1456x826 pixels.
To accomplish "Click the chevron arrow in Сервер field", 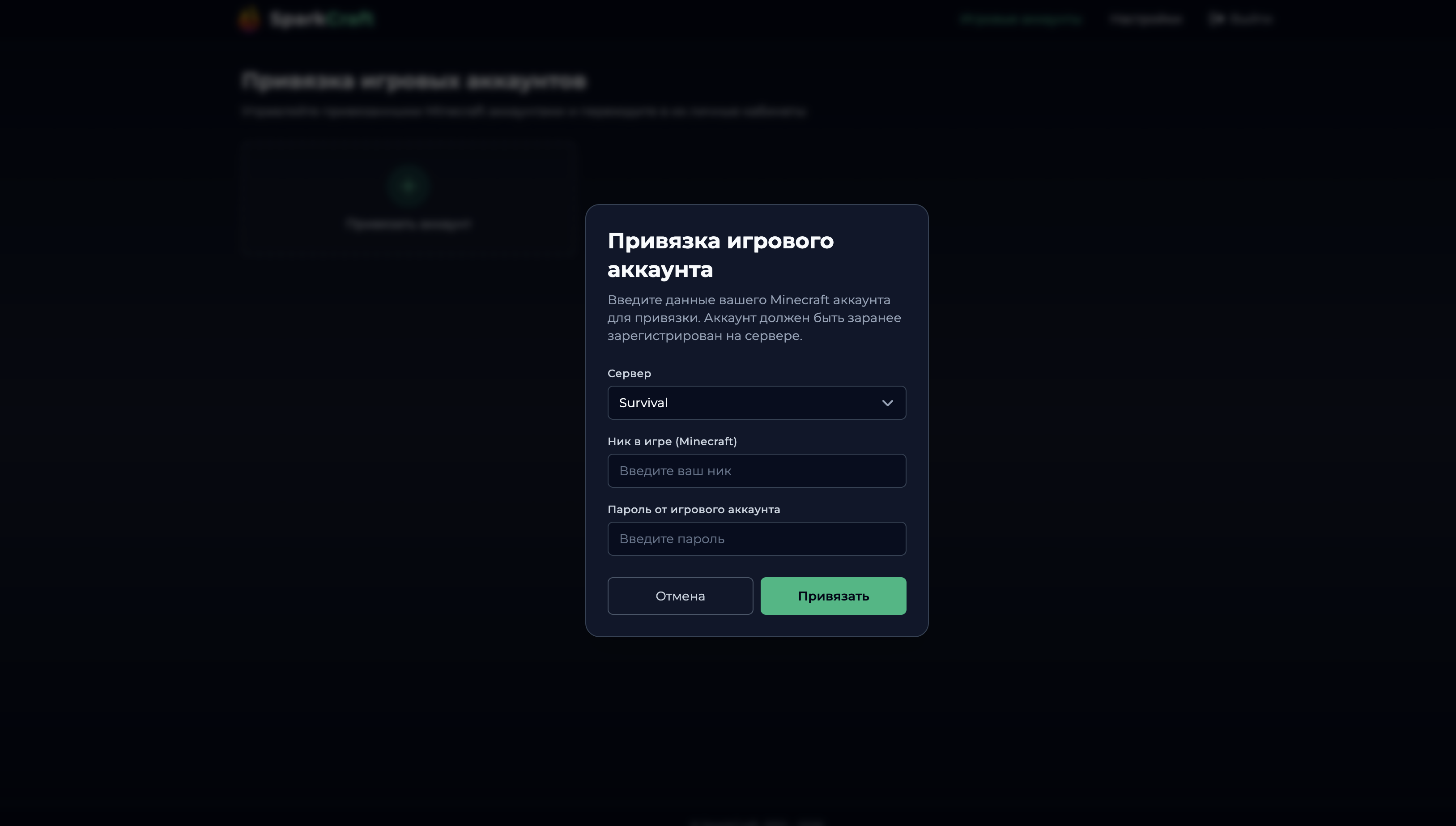I will tap(887, 403).
